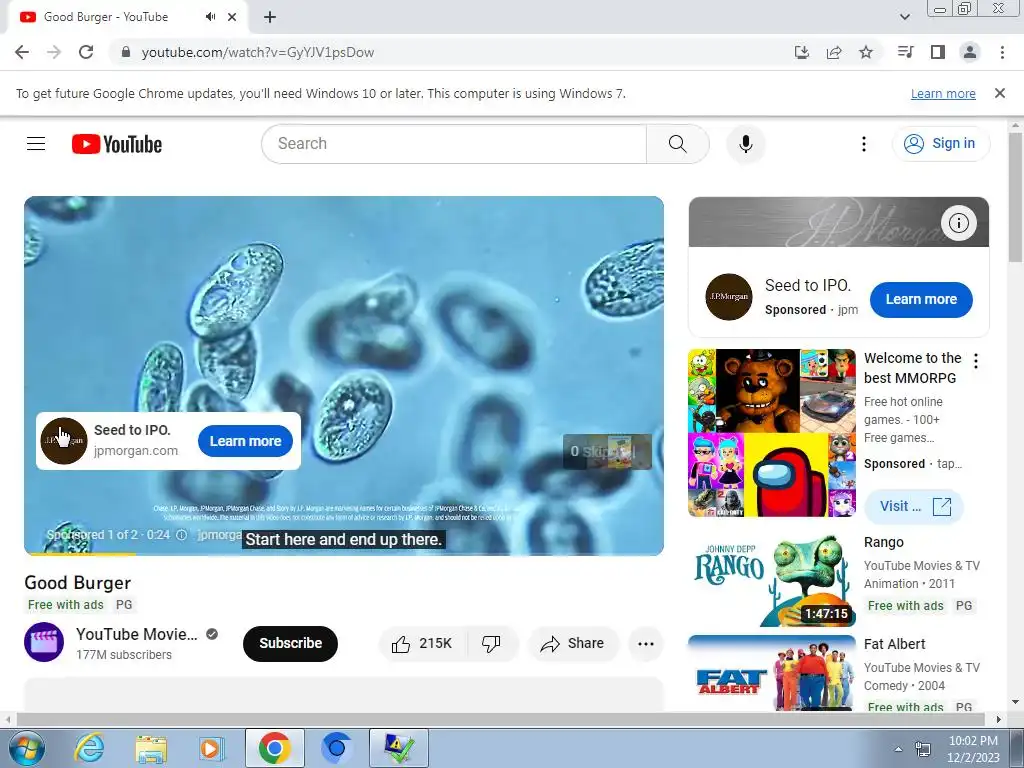This screenshot has height=768, width=1024.
Task: Click Learn more in sidebar Seed to IPO ad
Action: (x=921, y=300)
